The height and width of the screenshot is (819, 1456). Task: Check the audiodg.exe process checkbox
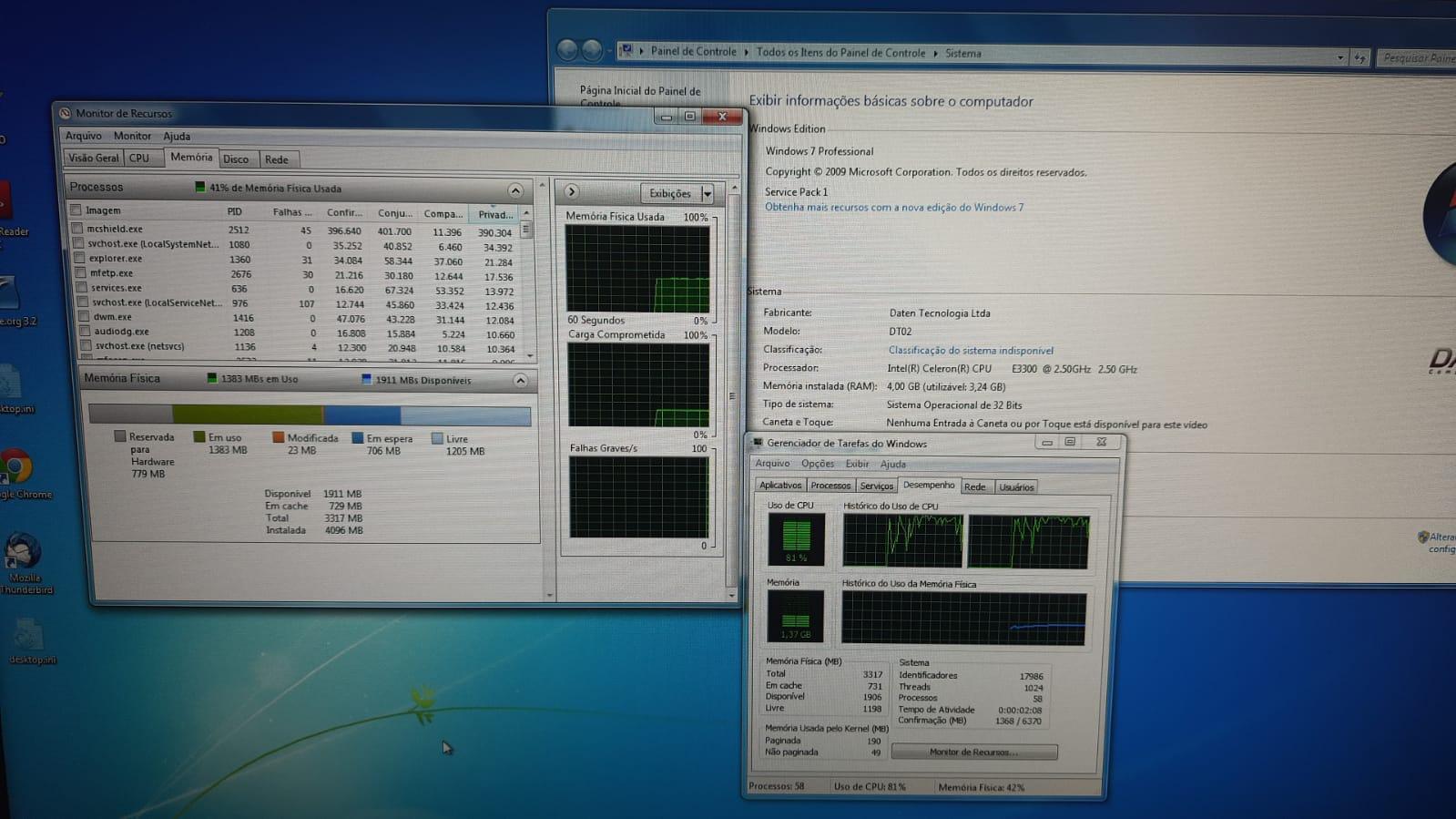(x=84, y=332)
